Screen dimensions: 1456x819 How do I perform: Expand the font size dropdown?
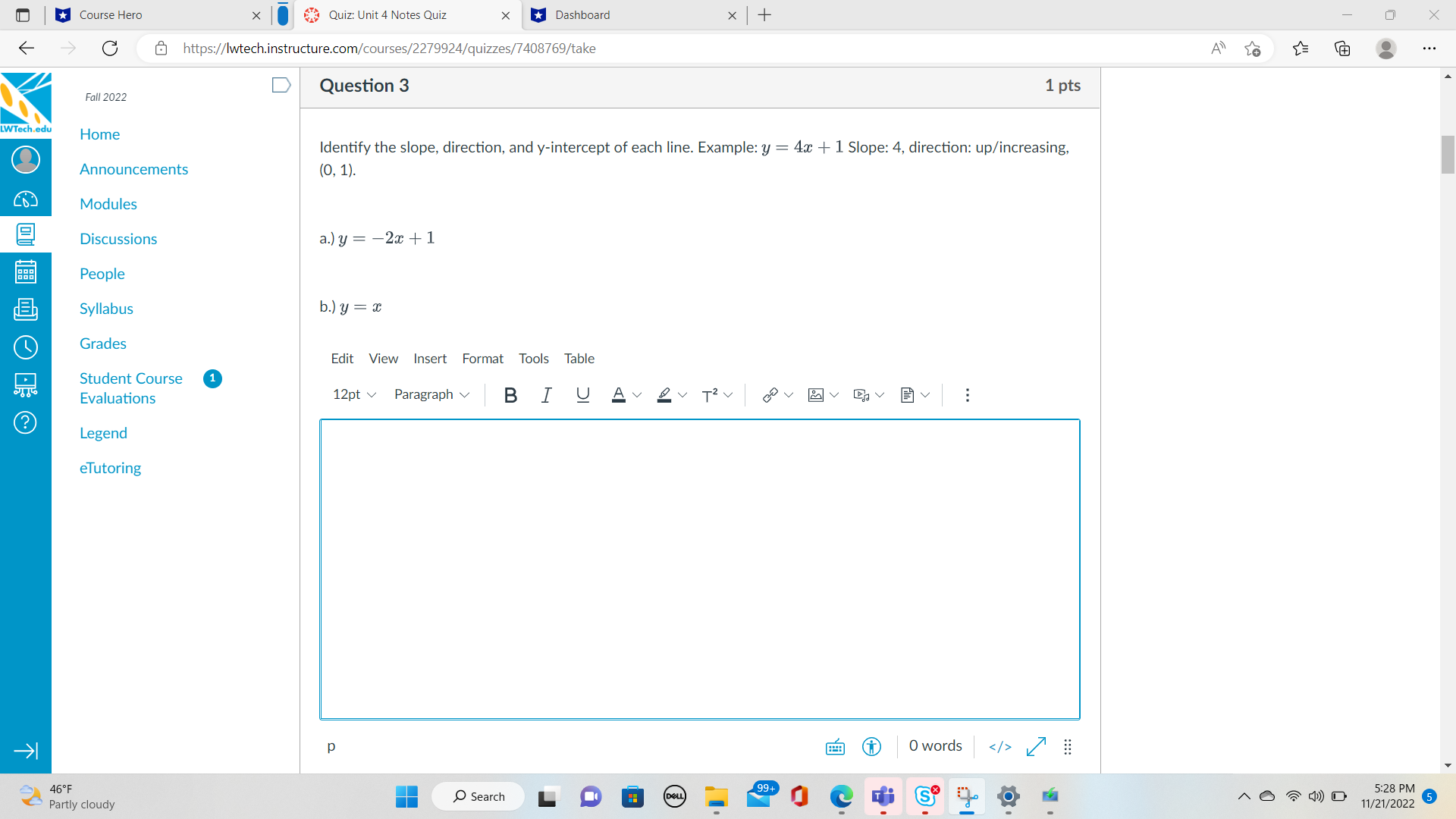tap(355, 394)
